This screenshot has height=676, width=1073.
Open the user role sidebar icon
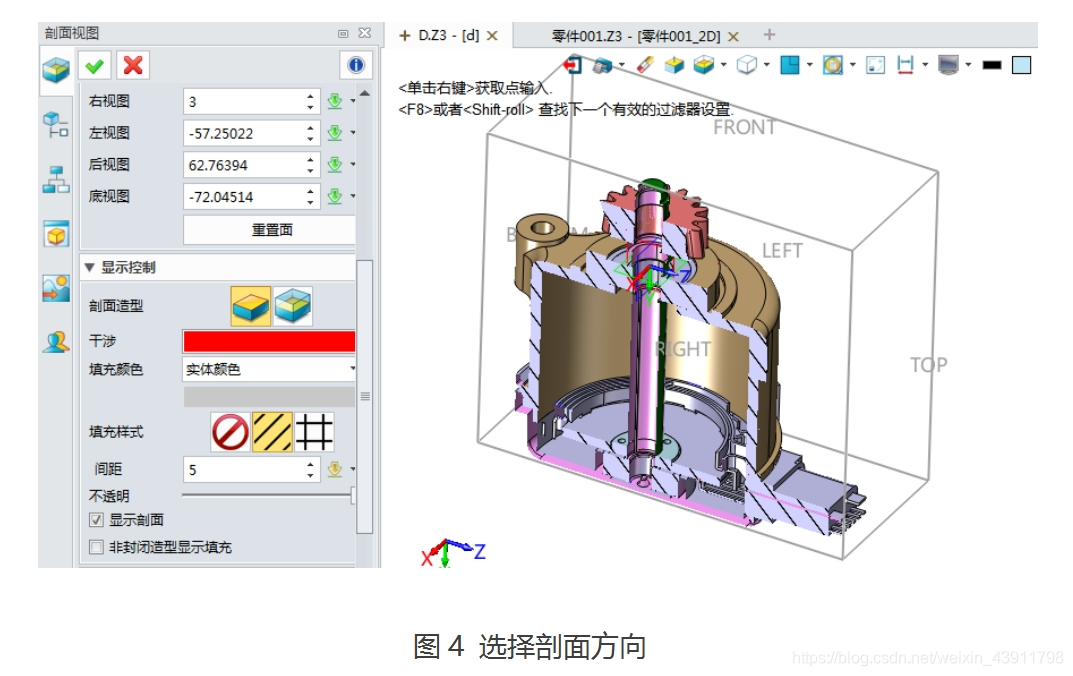click(56, 342)
